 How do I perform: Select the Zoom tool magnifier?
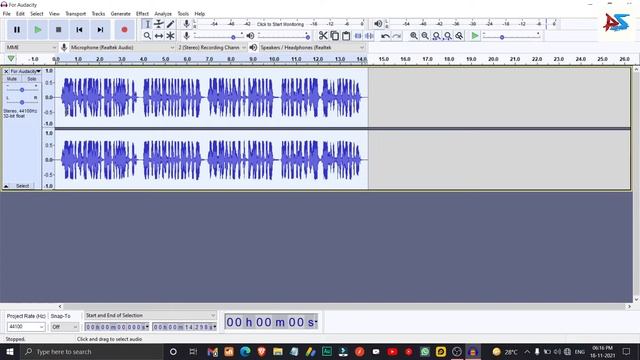(147, 36)
